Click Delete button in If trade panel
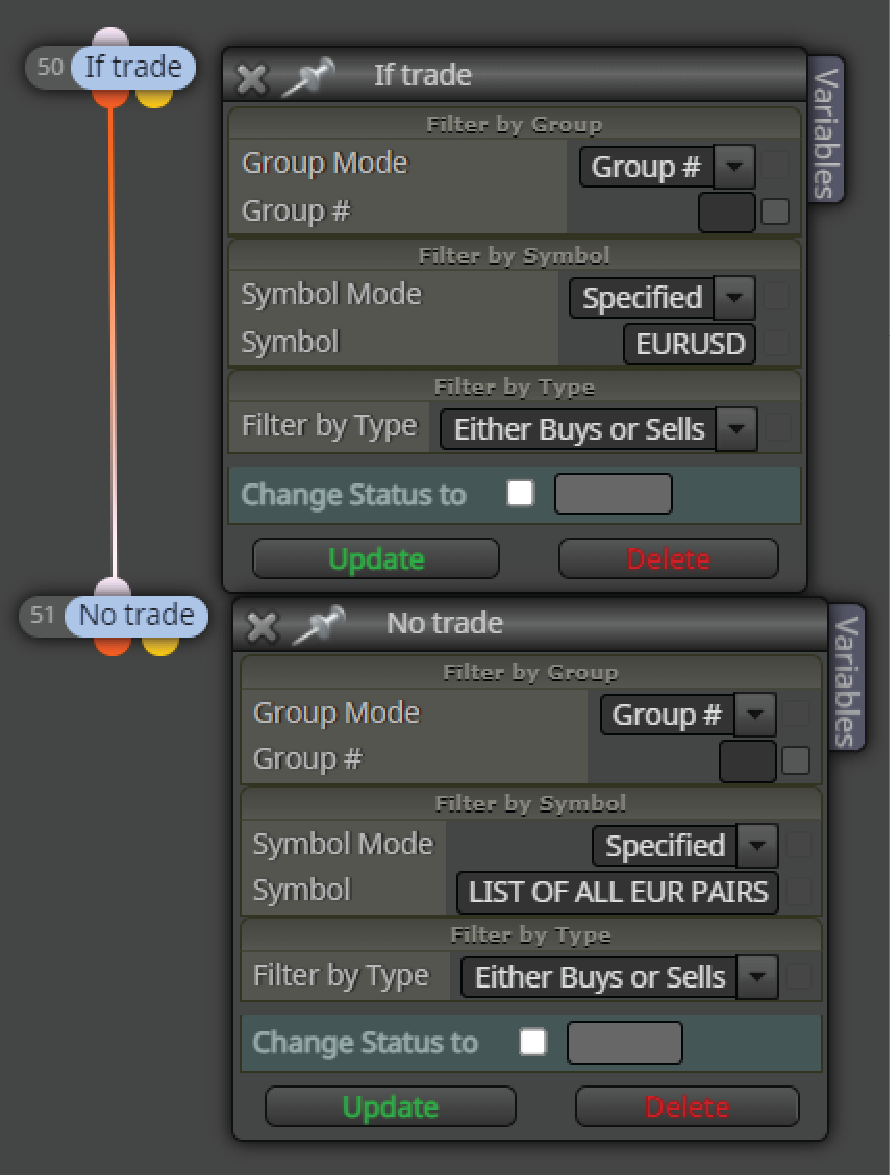 [668, 559]
